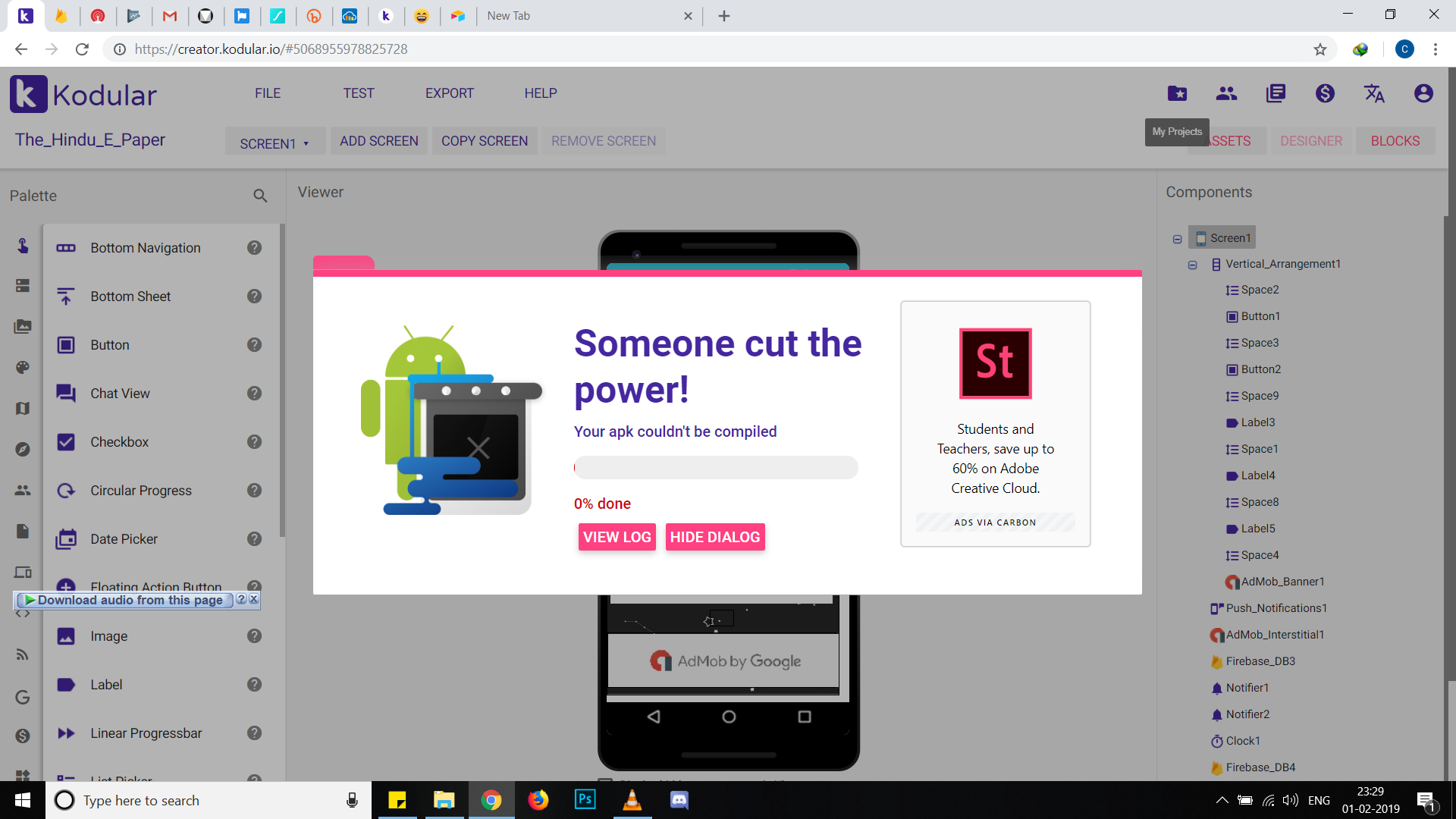Click the Adobe Stock ad thumbnail

[996, 363]
